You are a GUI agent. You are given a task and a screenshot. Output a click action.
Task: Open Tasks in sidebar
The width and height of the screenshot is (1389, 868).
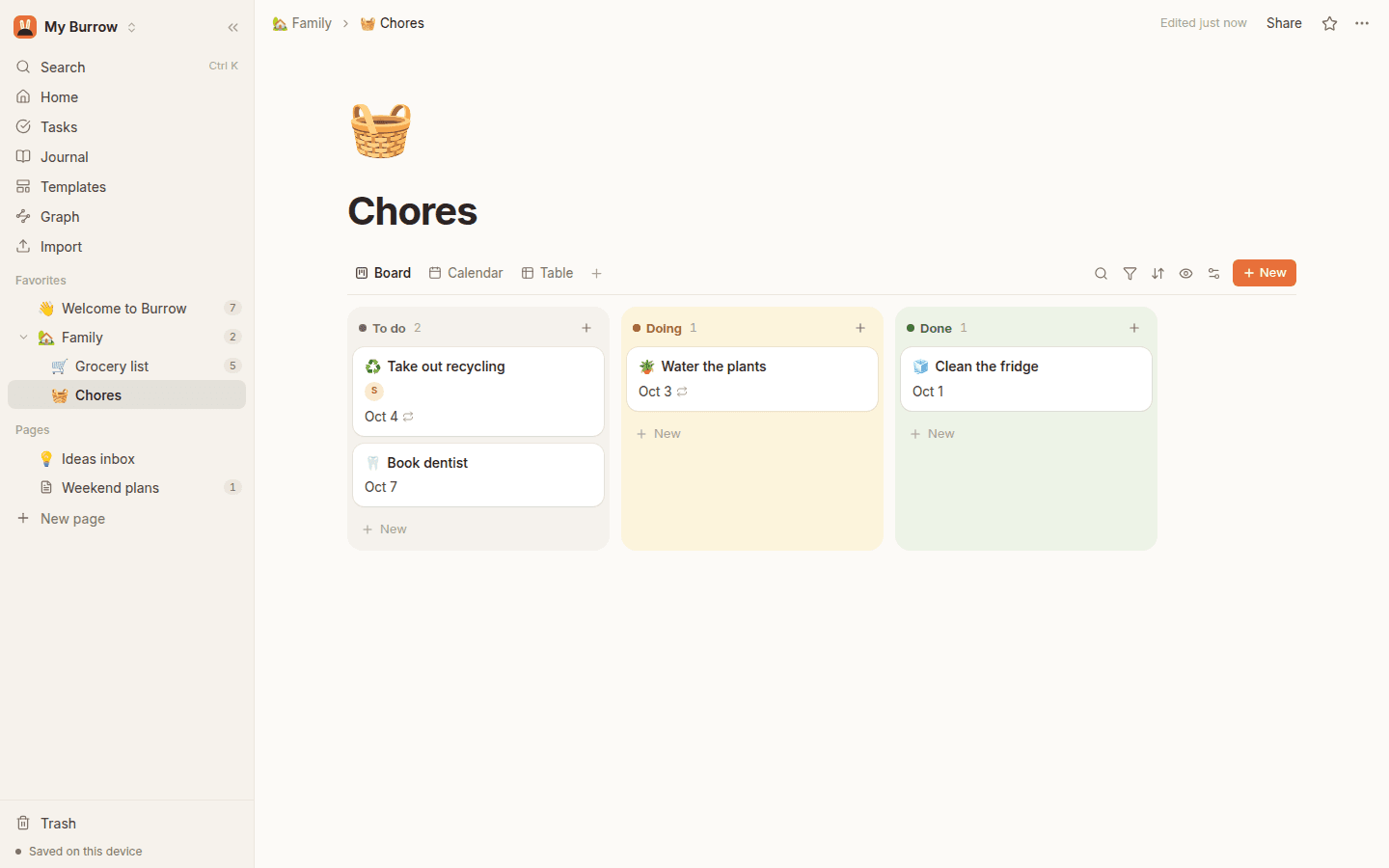(126, 127)
